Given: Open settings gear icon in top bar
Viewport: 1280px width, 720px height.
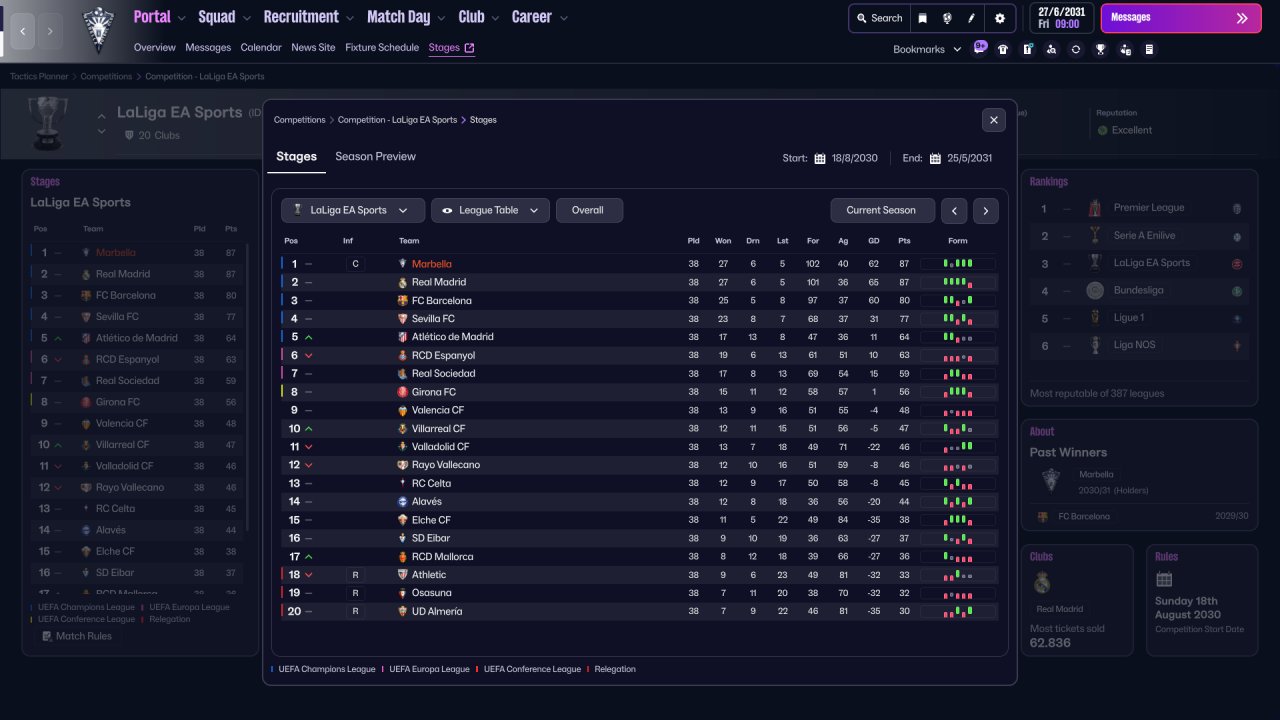Looking at the screenshot, I should 999,18.
